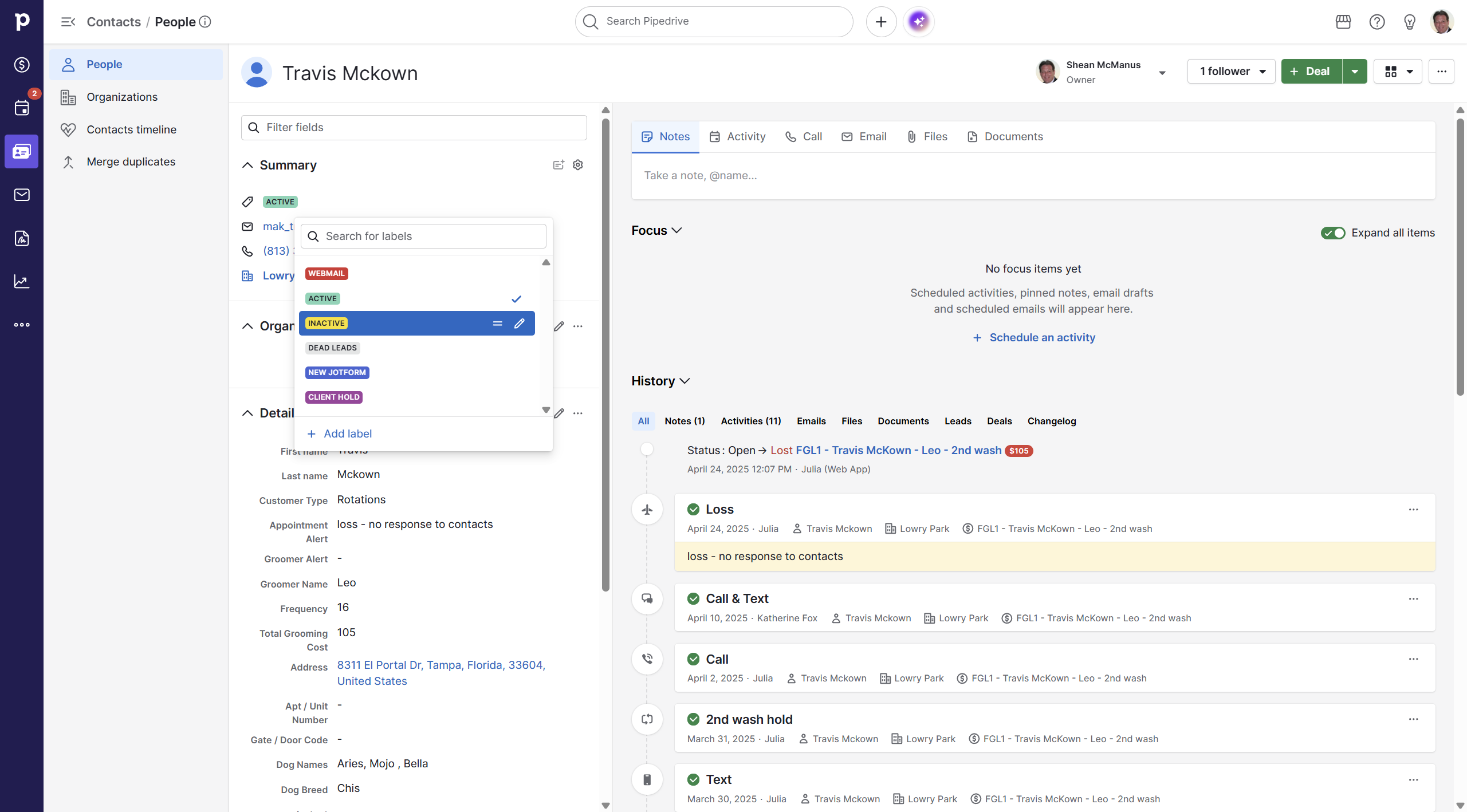Toggle Expand all items switch
Viewport: 1467px width, 812px height.
tap(1332, 233)
